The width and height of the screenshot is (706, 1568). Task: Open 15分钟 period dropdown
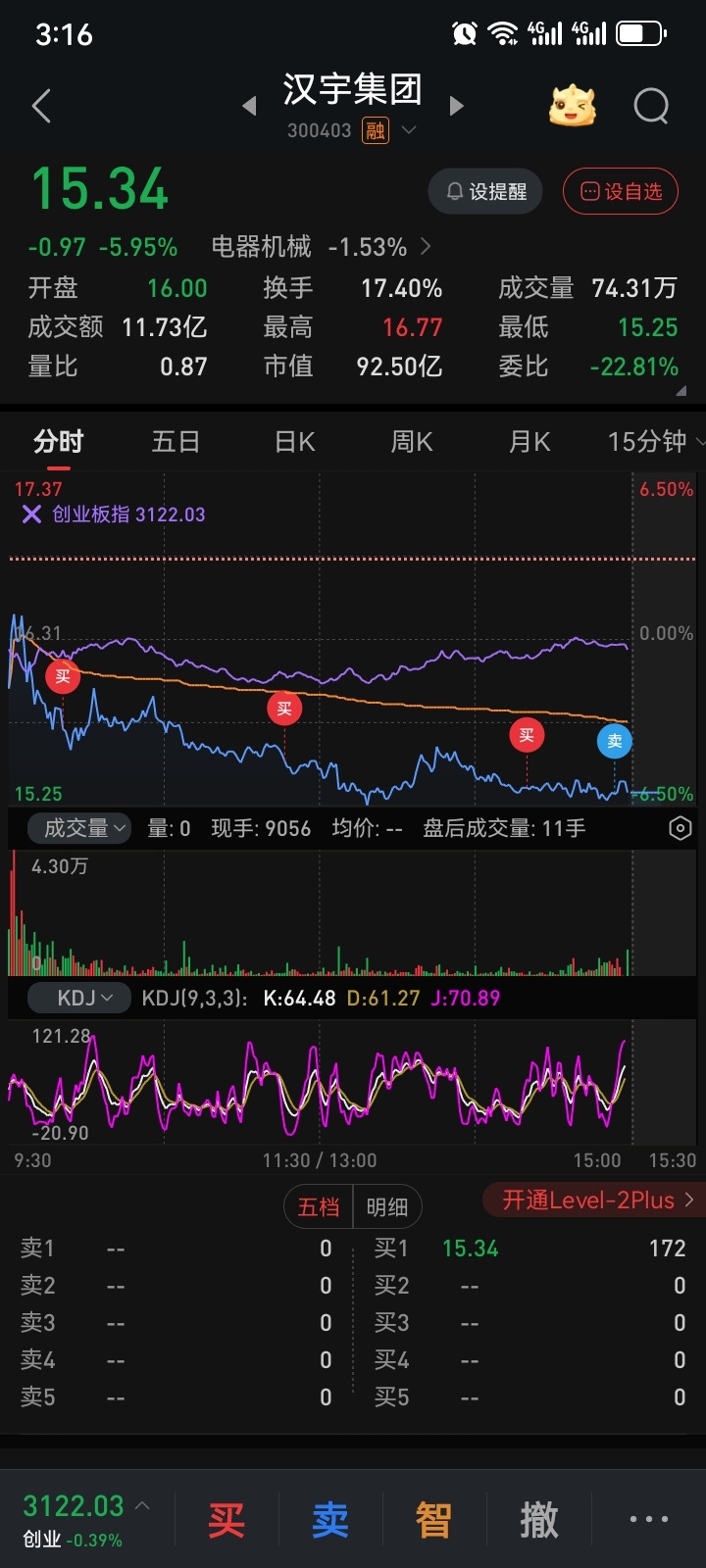(655, 442)
